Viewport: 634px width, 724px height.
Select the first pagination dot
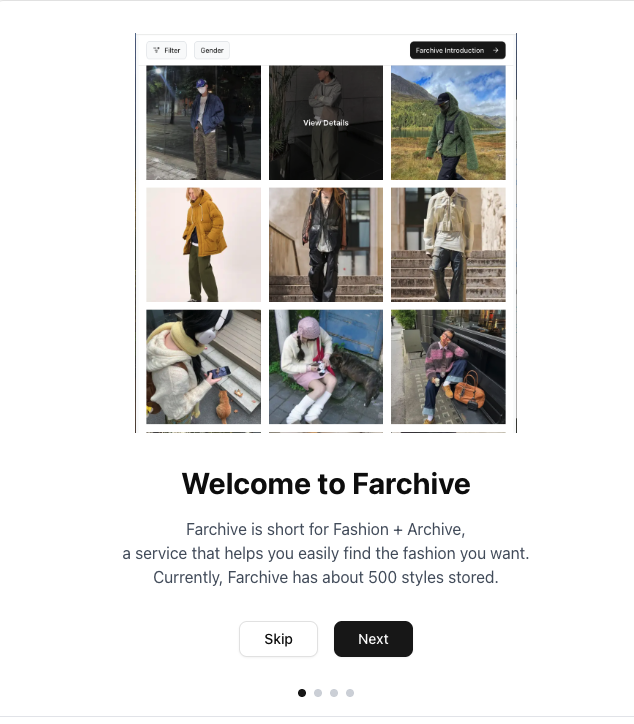click(302, 693)
